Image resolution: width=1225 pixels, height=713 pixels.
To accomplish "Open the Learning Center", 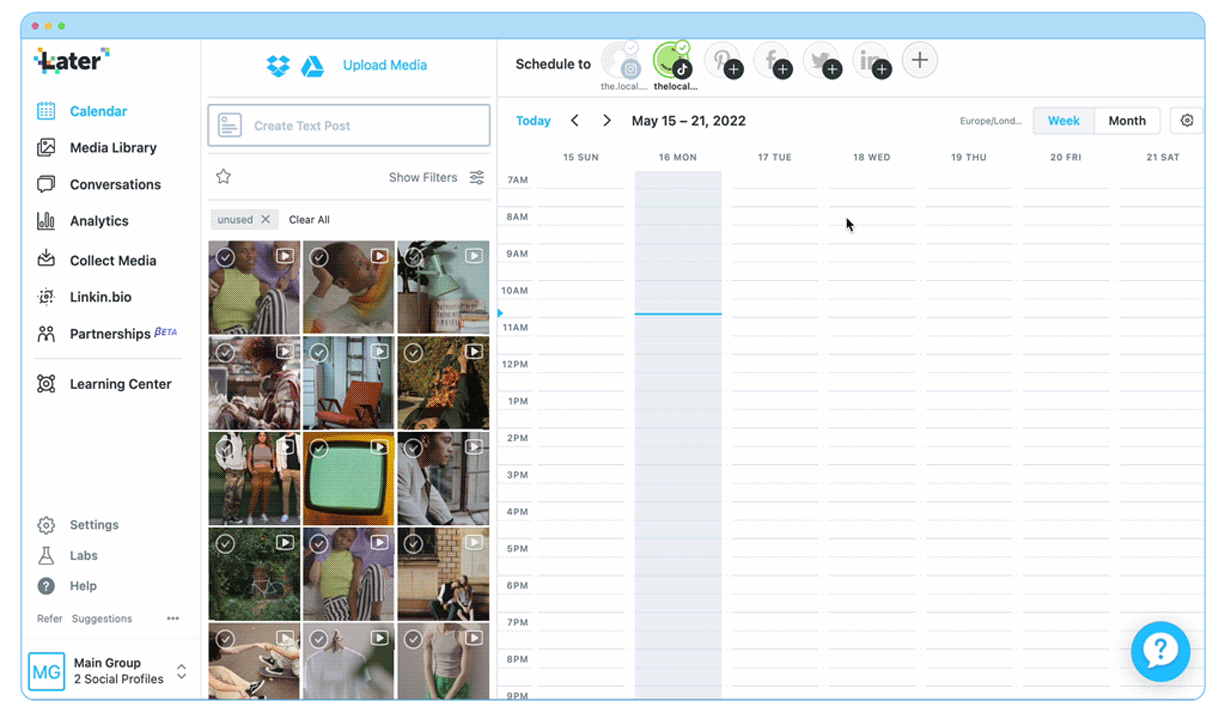I will click(x=104, y=384).
